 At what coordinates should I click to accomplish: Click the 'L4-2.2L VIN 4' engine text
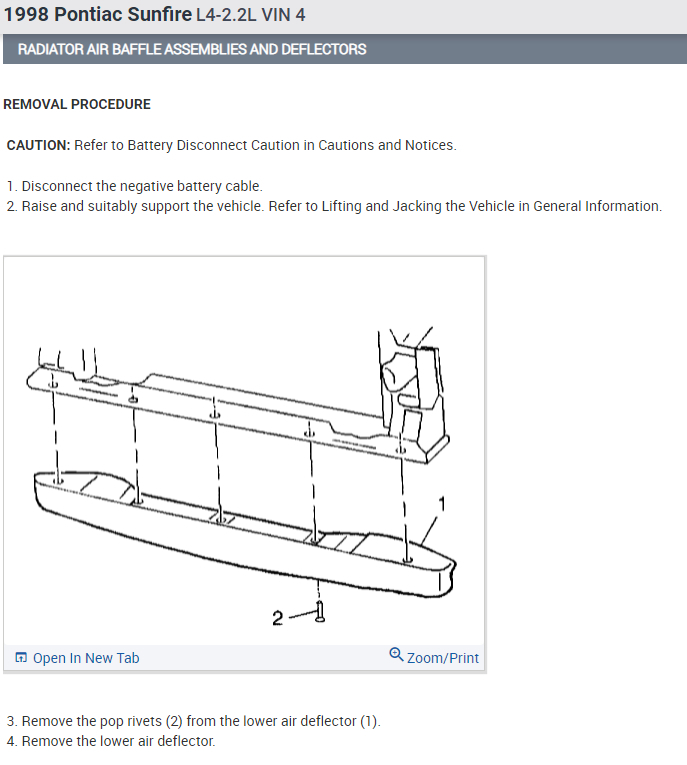tap(251, 15)
